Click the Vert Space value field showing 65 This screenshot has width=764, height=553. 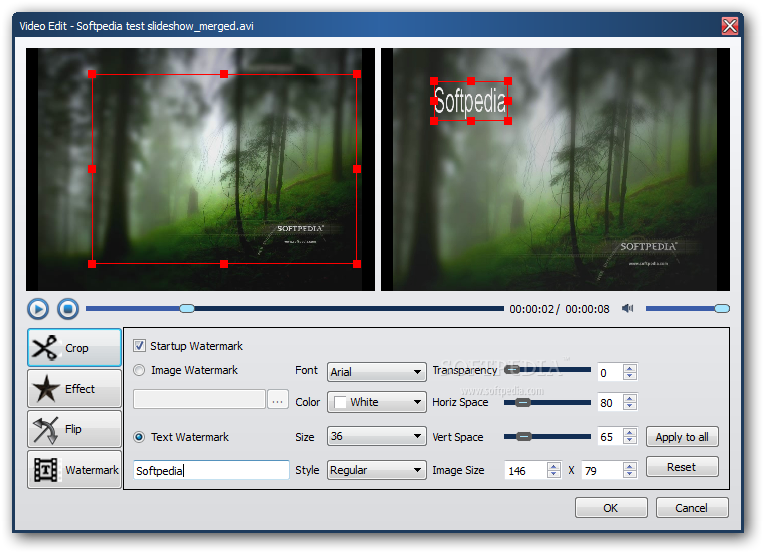coord(610,437)
